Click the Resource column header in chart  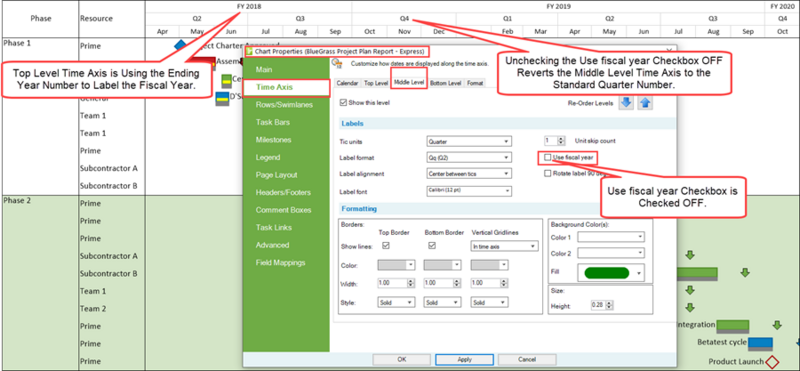click(x=96, y=18)
